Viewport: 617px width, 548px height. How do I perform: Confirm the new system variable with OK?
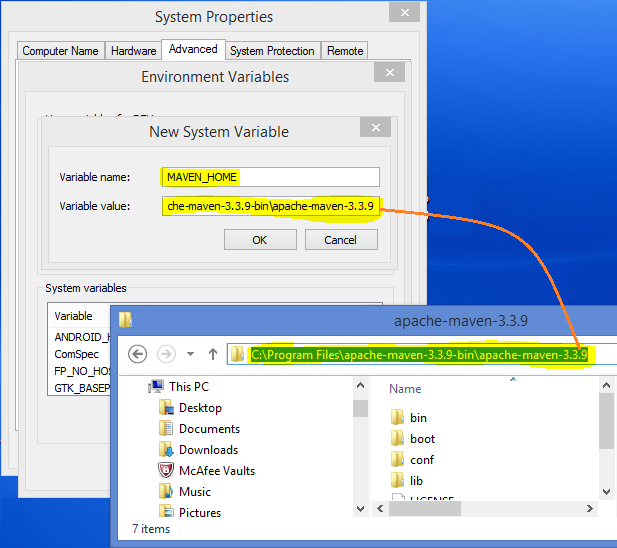(x=260, y=240)
